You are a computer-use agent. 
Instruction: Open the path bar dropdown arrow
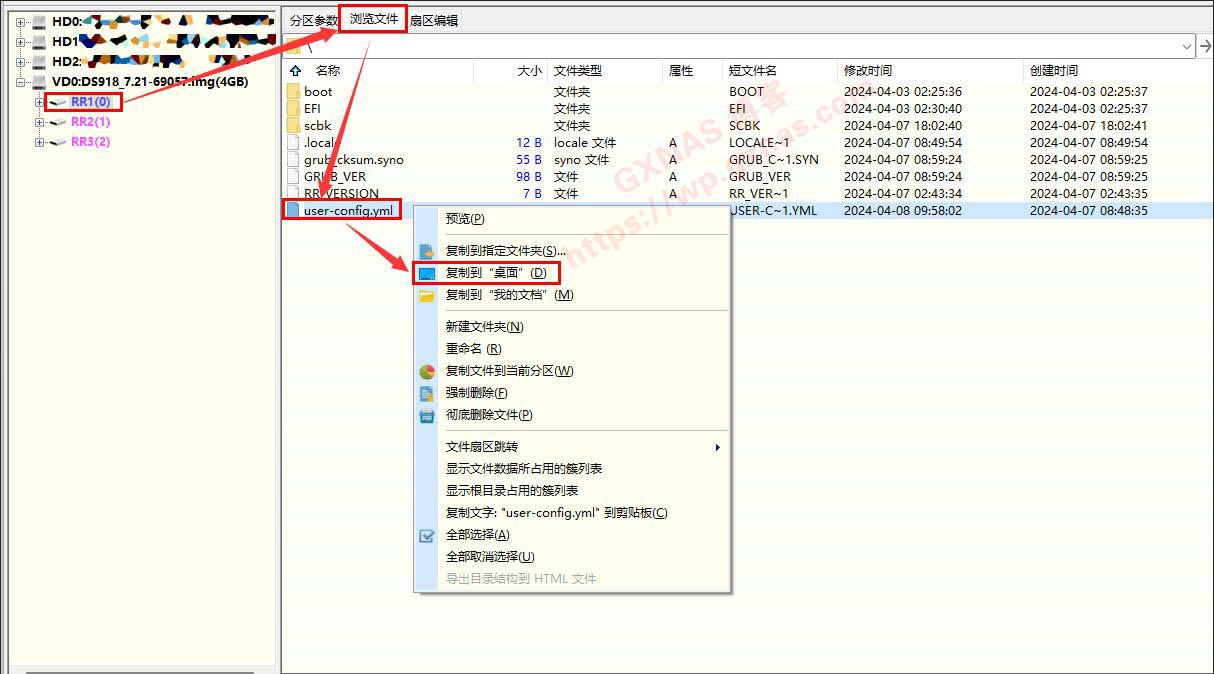point(1187,46)
